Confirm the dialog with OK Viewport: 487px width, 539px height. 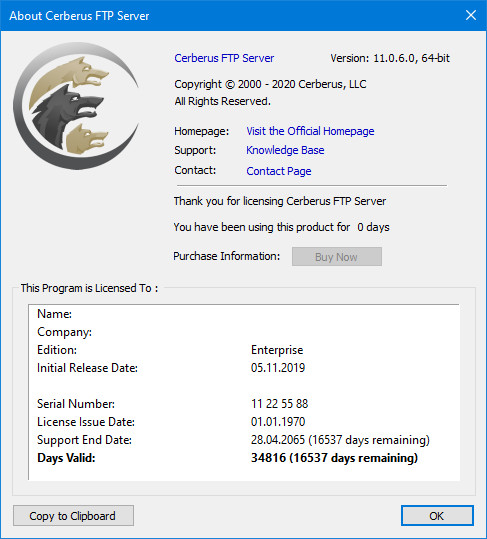437,516
